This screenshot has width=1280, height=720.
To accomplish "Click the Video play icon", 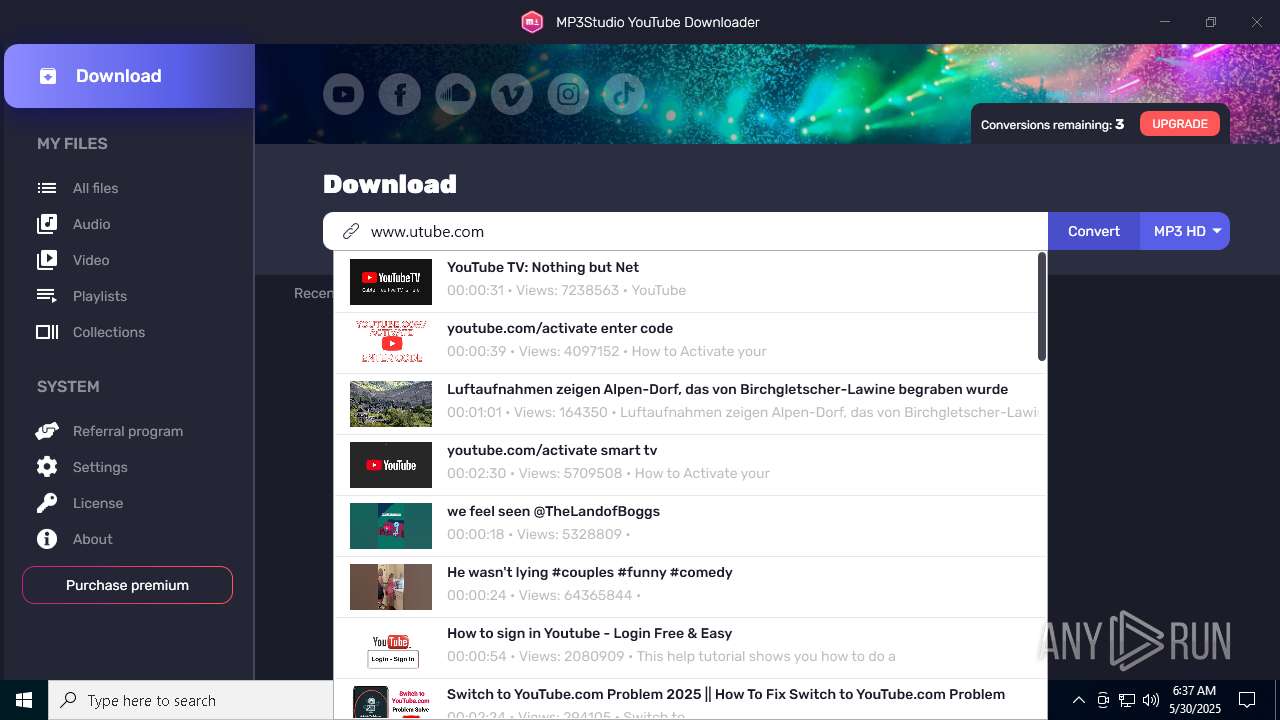I will click(47, 260).
